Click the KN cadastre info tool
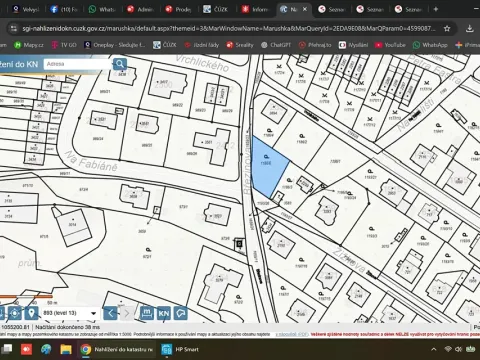480x360 pixels. 164,313
